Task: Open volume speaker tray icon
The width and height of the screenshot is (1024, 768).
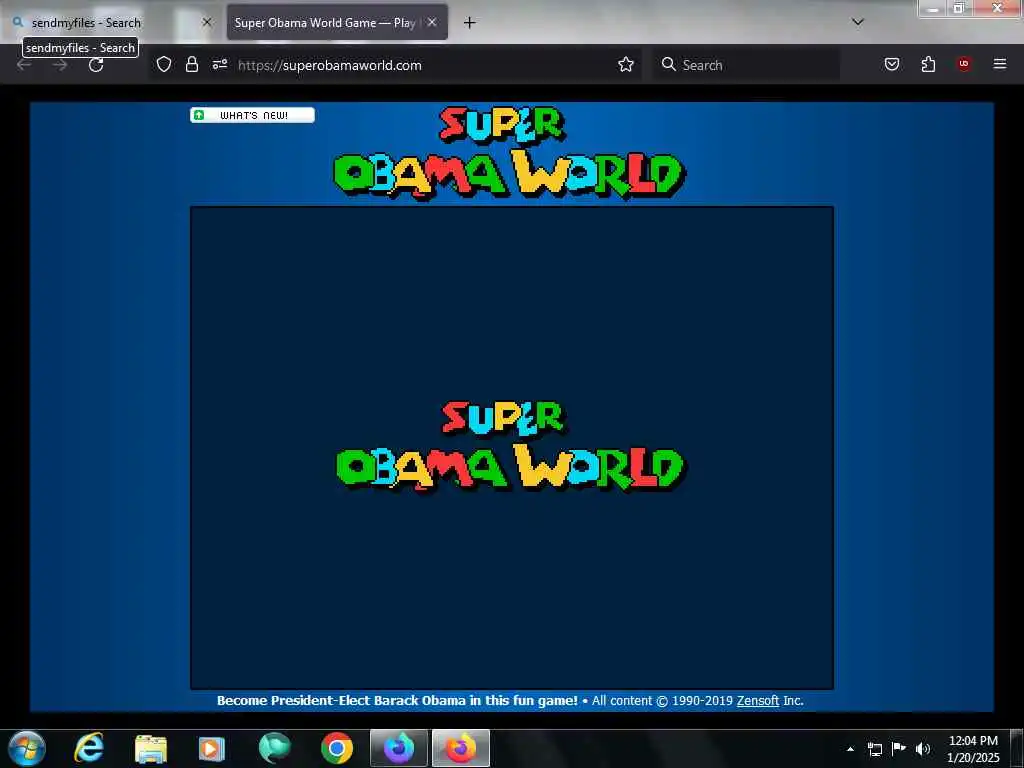Action: [922, 749]
